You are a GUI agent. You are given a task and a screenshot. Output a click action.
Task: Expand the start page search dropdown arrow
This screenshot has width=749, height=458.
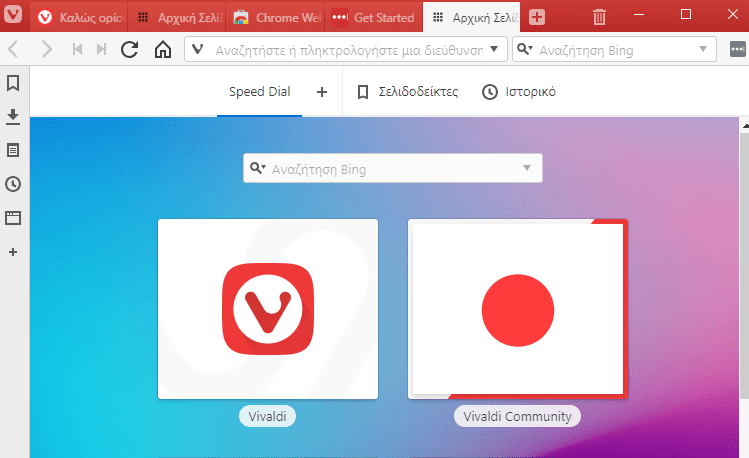click(527, 168)
